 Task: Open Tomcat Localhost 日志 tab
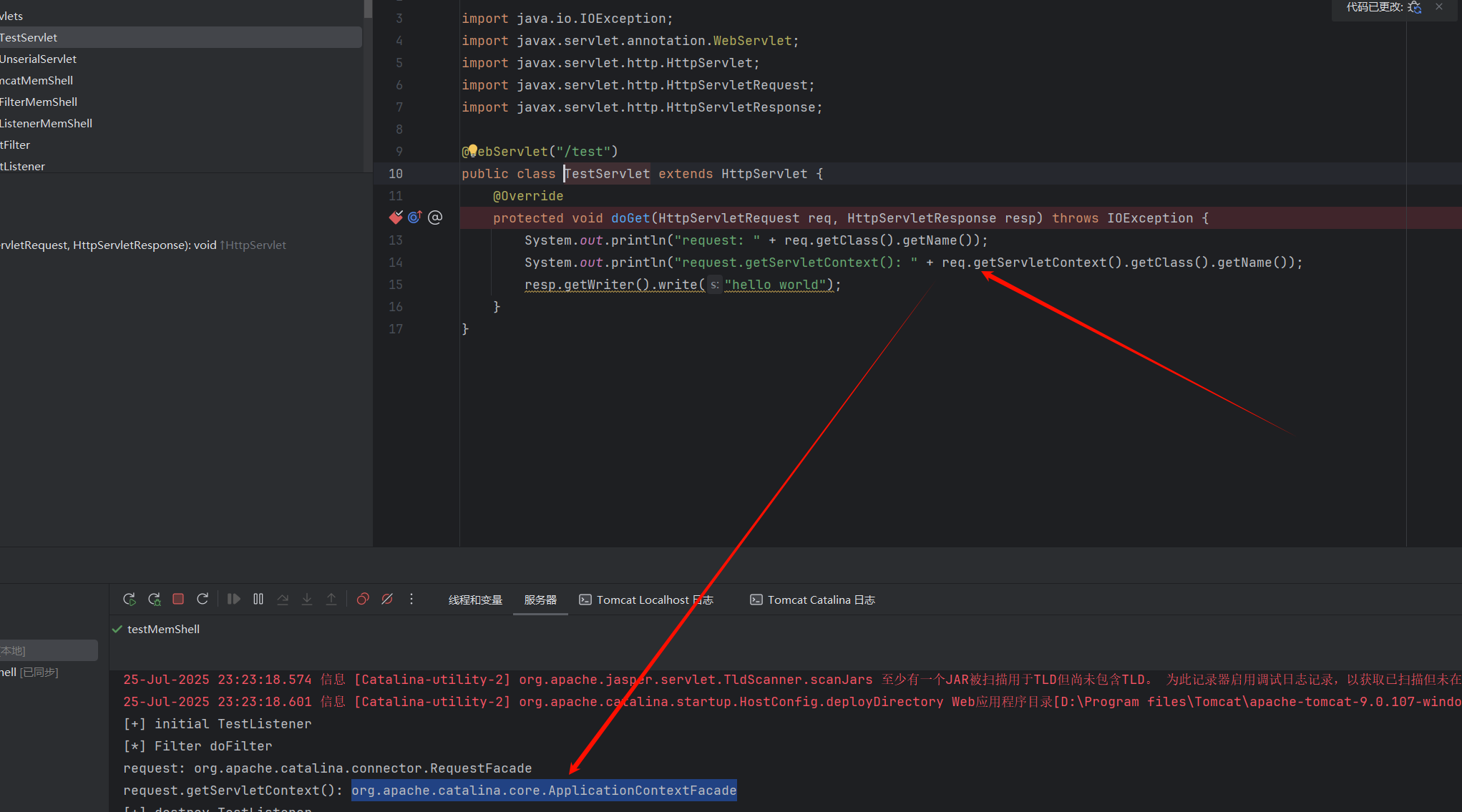click(646, 600)
